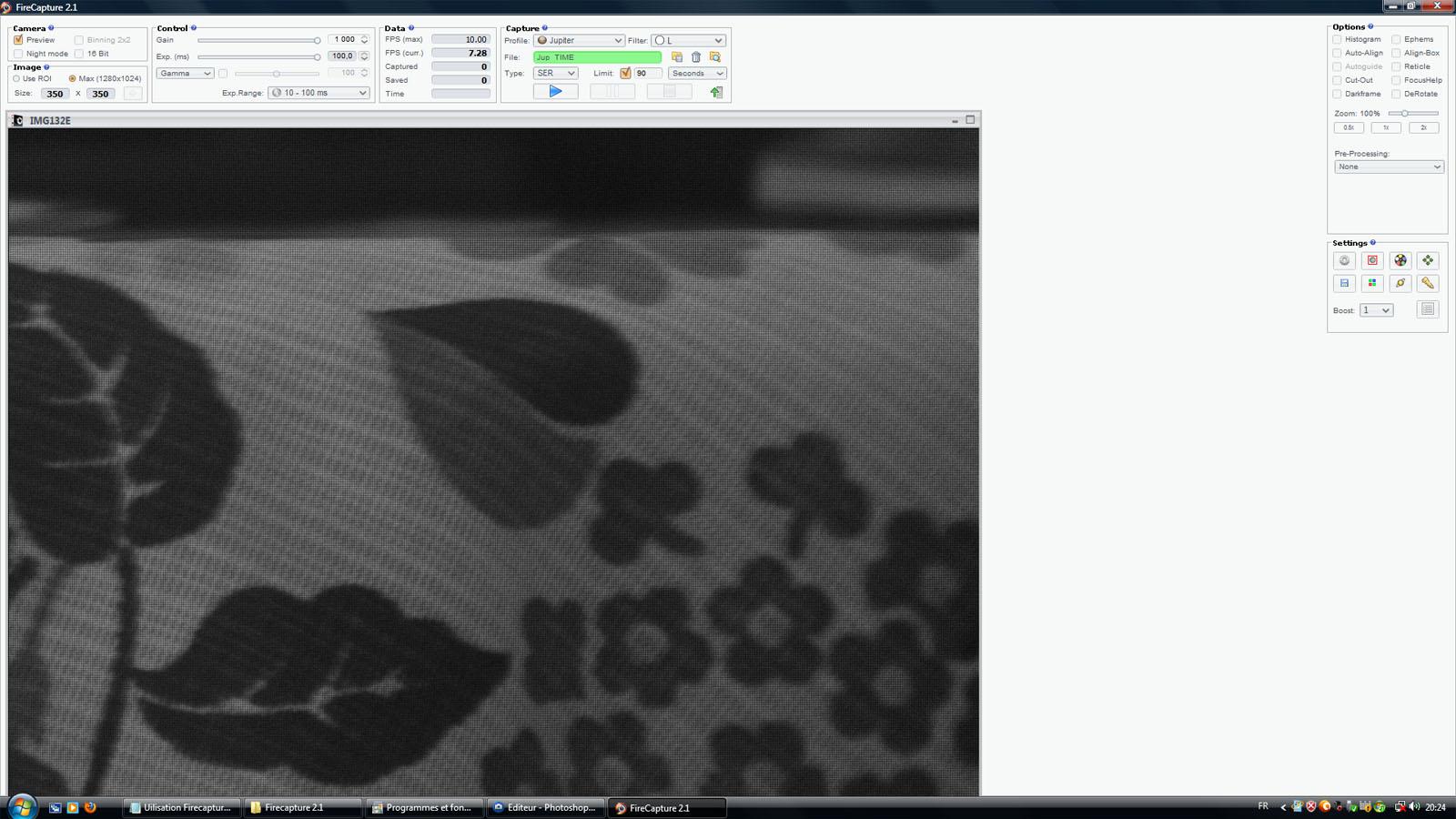Viewport: 1456px width, 819px height.
Task: Open the Type dropdown showing SER
Action: click(555, 74)
